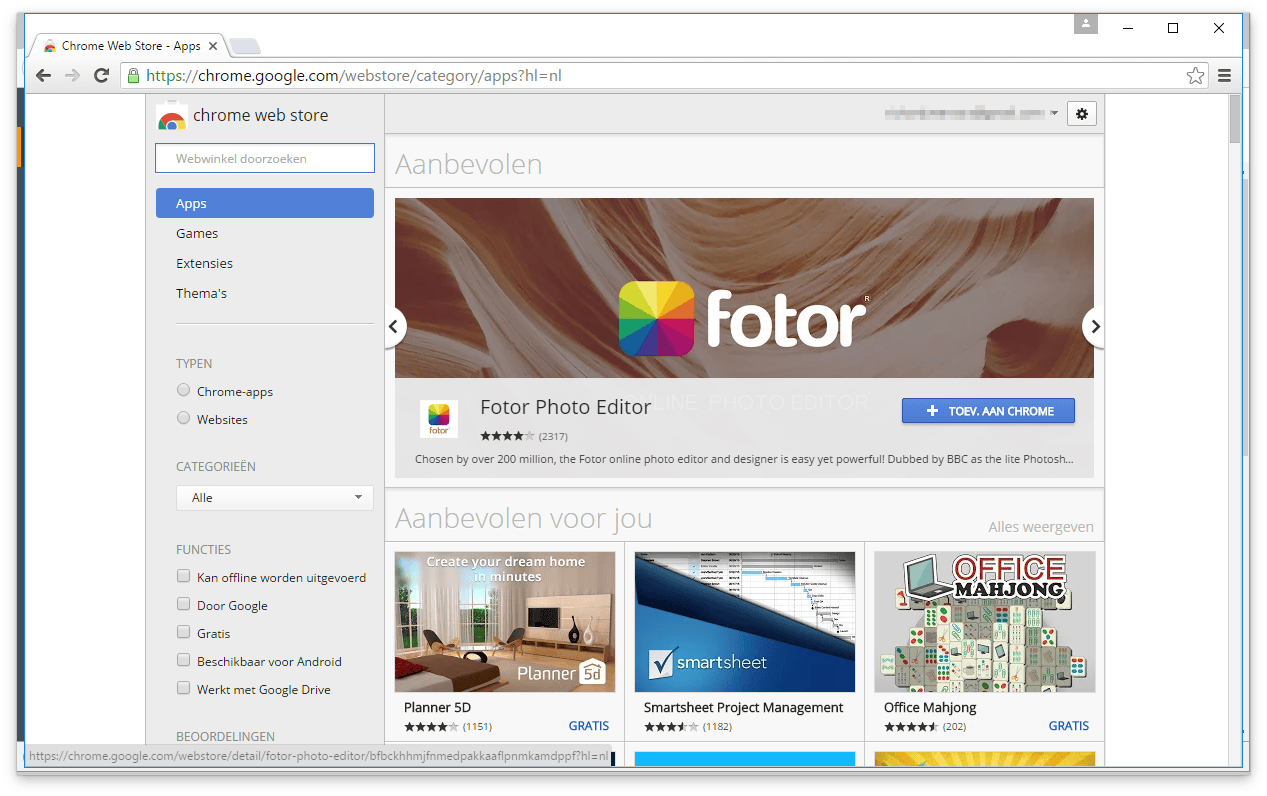Click the Smartsheet thumbnail image
Screen dimensions: 1267x796
[745, 621]
